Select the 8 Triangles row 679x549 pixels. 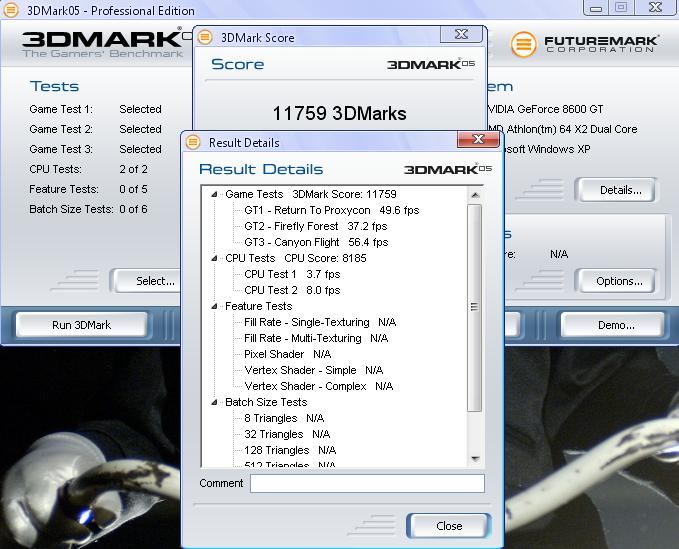click(284, 419)
